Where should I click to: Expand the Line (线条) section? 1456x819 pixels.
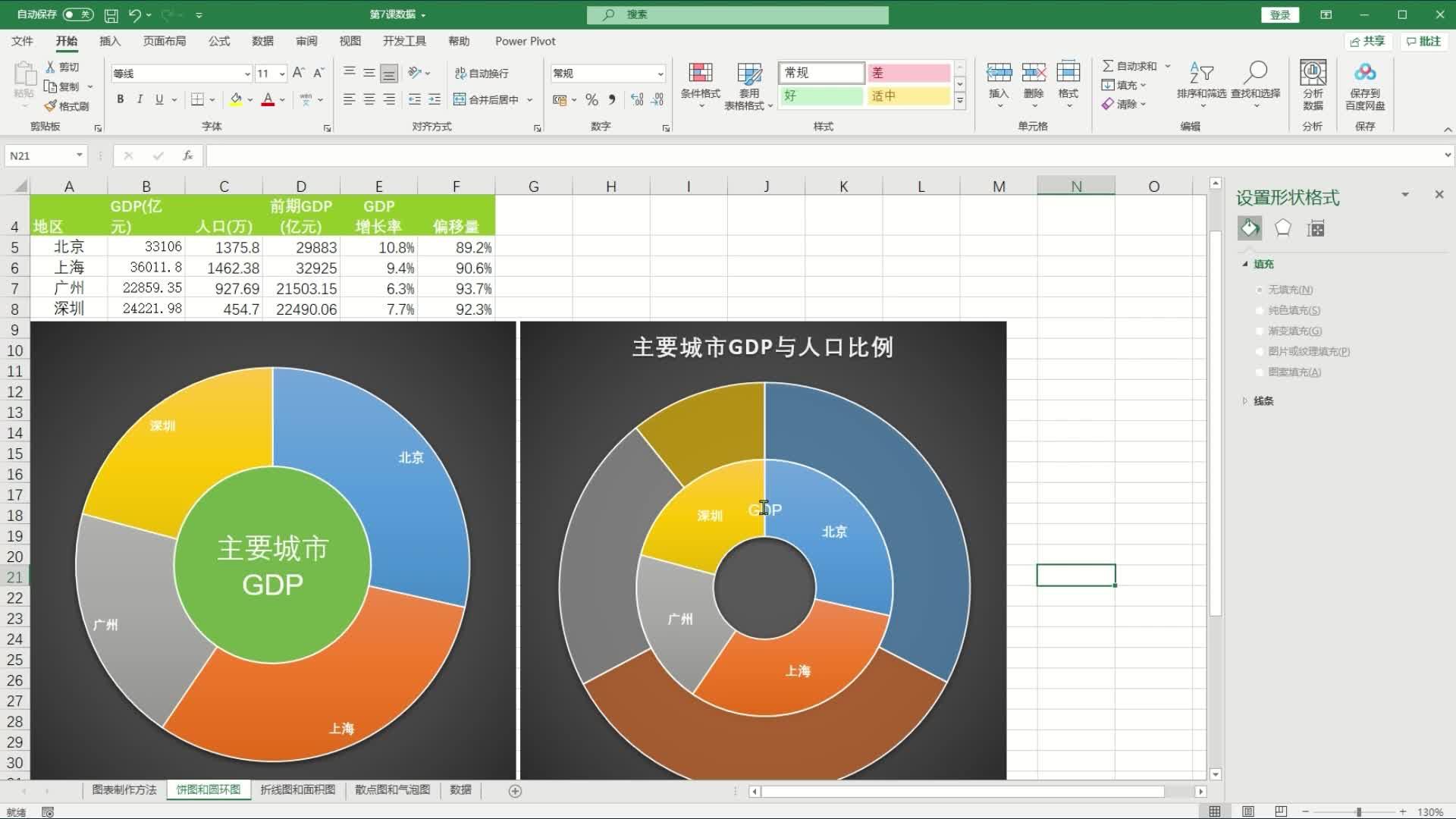click(x=1245, y=400)
